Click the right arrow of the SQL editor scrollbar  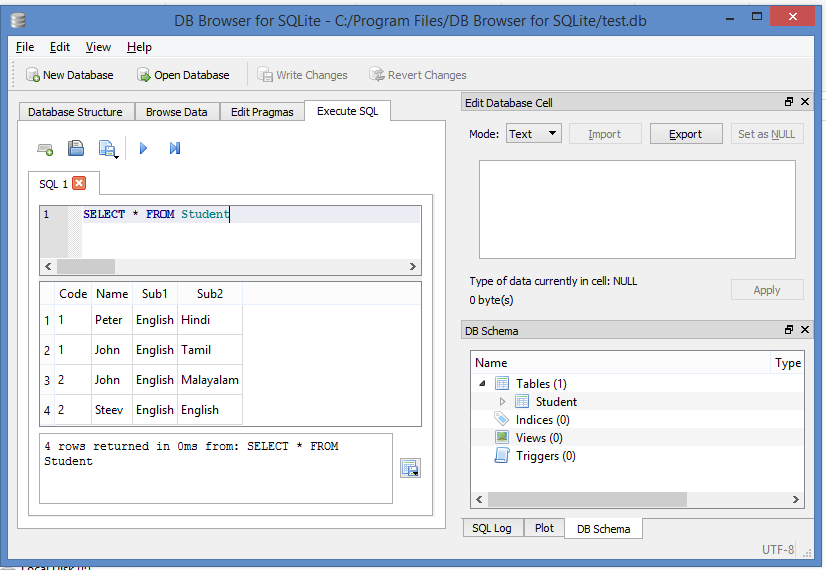[412, 267]
